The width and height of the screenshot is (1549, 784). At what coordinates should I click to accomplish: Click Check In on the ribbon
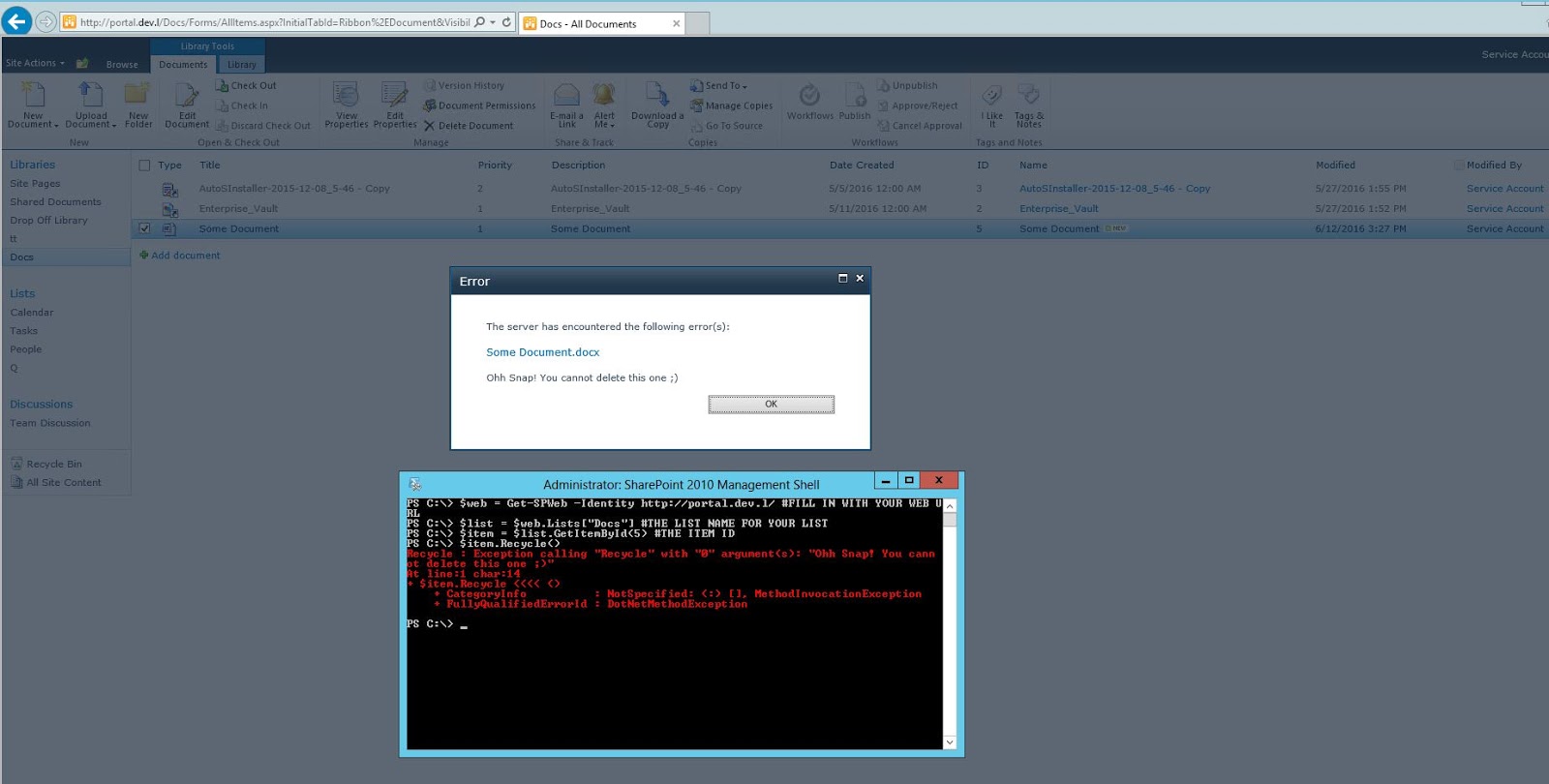[x=242, y=106]
